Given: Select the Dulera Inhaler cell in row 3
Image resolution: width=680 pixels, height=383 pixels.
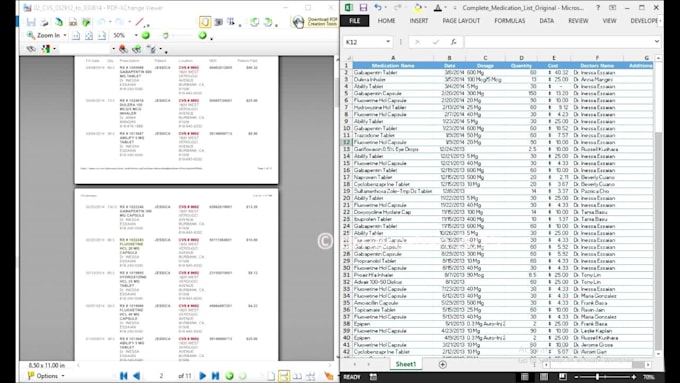Looking at the screenshot, I should (393, 79).
